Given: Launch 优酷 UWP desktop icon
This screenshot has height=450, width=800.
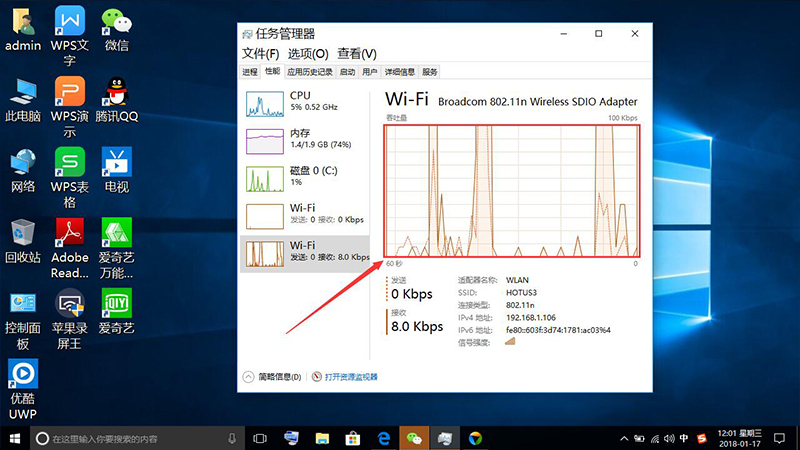Looking at the screenshot, I should pos(23,389).
